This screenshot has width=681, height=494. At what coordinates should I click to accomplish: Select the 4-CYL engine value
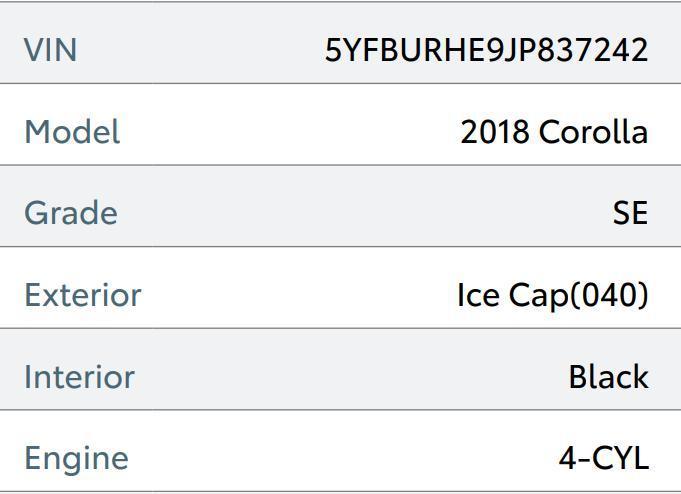click(x=603, y=458)
